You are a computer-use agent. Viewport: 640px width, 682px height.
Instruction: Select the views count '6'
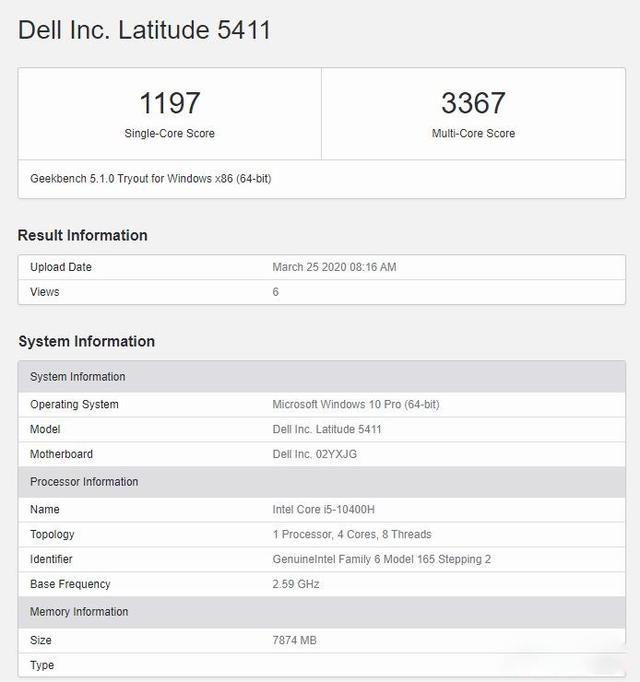(275, 292)
